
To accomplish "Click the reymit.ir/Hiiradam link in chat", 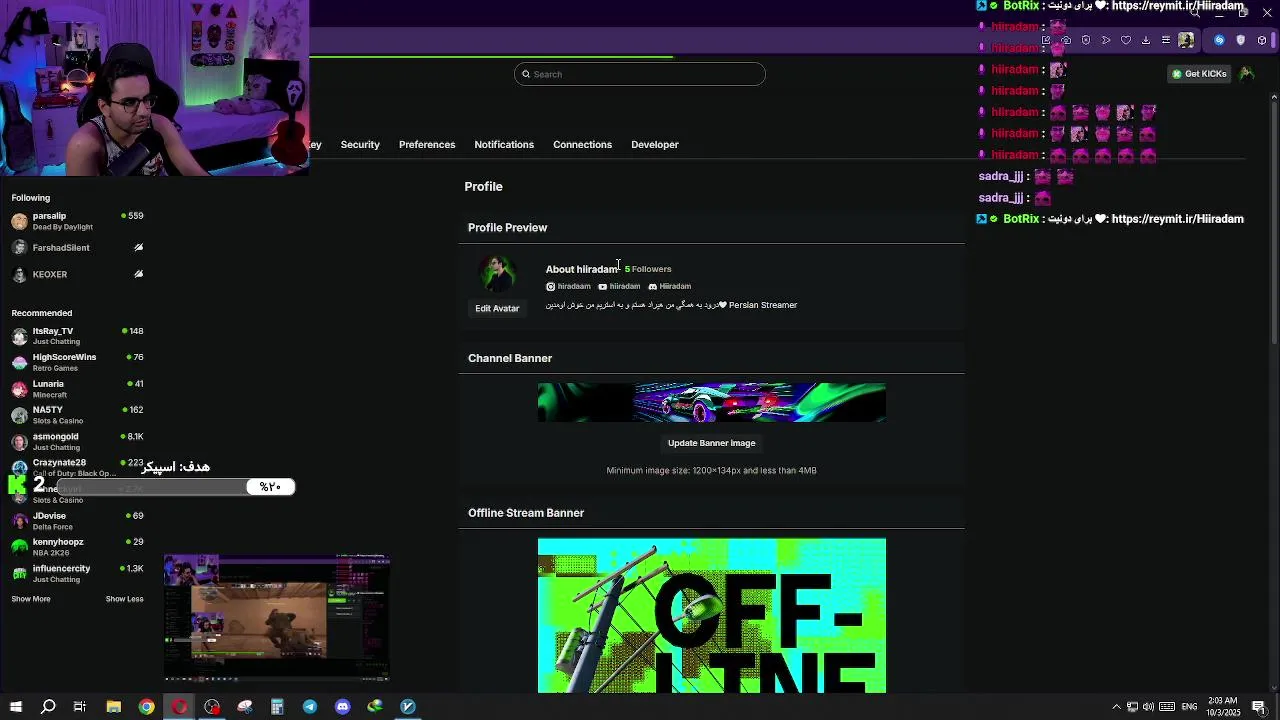I will pos(1177,219).
